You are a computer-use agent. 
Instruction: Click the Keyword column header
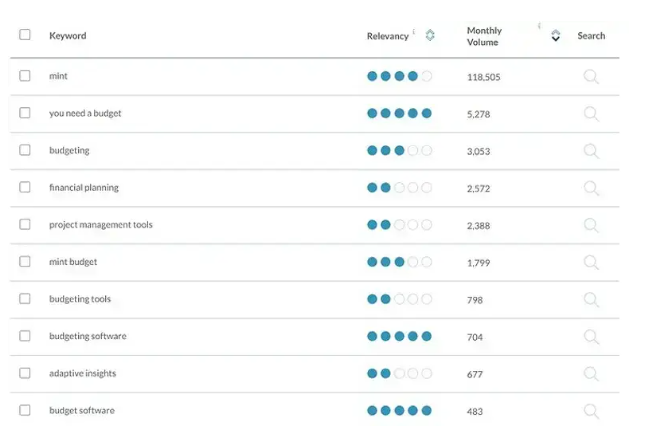tap(68, 36)
